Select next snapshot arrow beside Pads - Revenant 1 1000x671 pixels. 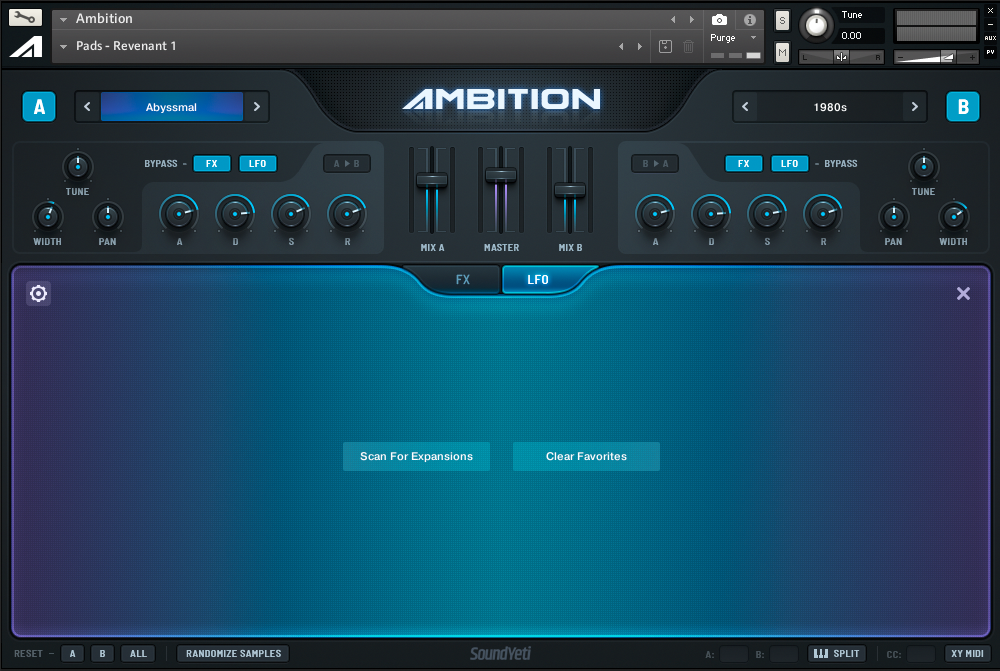point(640,47)
